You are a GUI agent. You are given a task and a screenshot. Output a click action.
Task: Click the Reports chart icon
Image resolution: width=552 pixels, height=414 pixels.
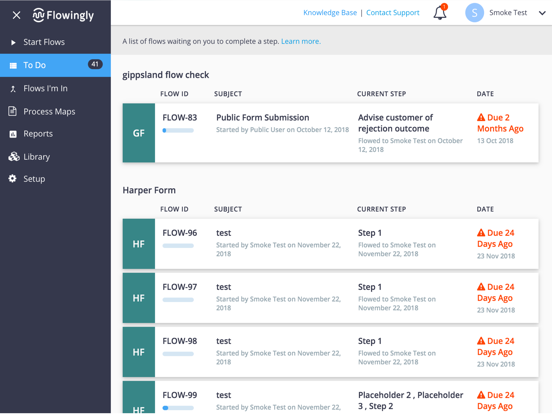tap(13, 134)
